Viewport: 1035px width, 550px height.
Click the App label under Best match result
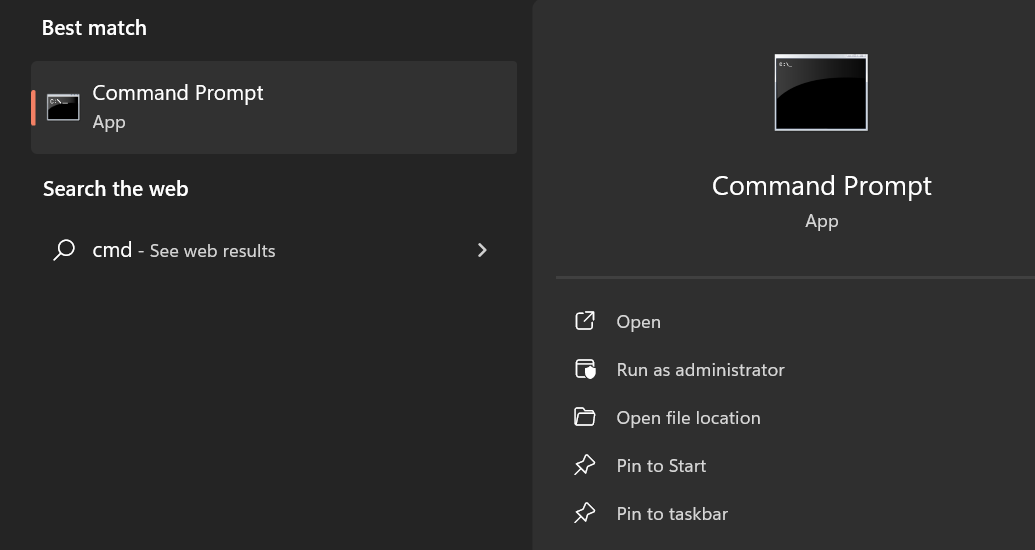coord(109,123)
